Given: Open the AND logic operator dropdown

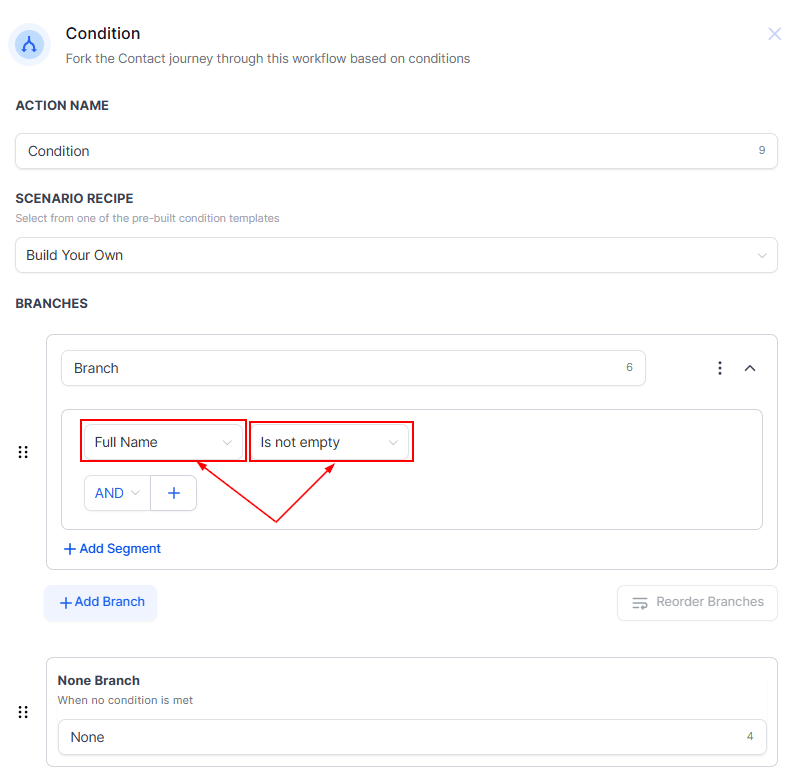Looking at the screenshot, I should pos(117,493).
